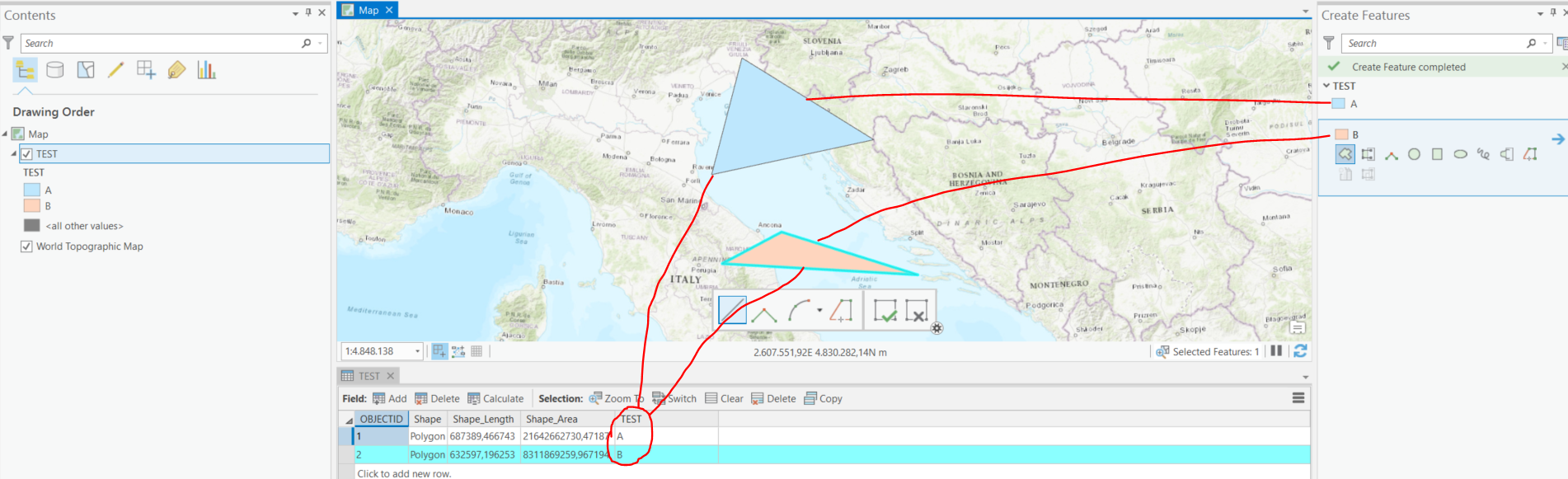
Task: Choose the Ellipse construction tool
Action: (x=1461, y=154)
